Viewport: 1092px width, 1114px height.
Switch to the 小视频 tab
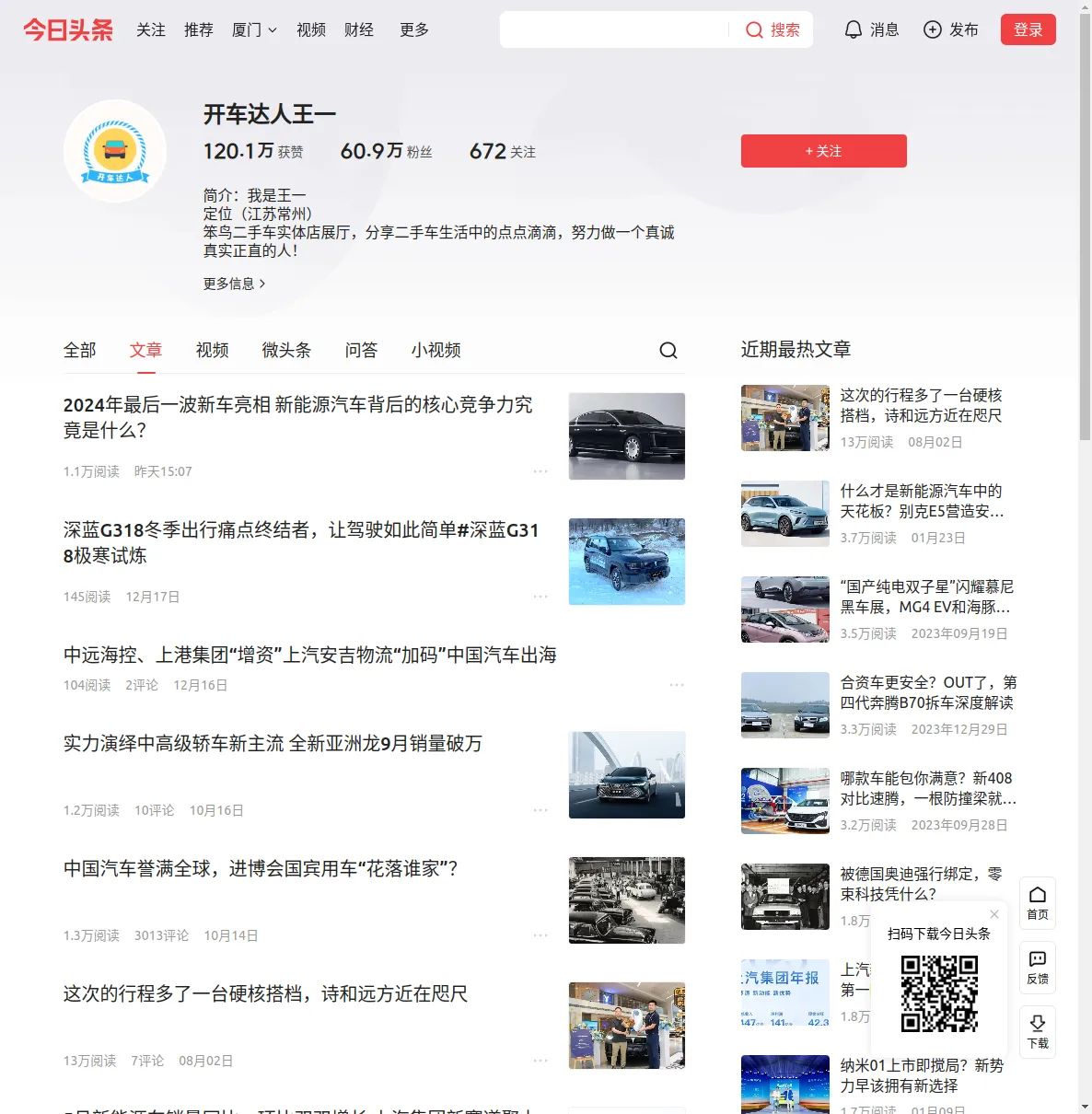tap(436, 350)
